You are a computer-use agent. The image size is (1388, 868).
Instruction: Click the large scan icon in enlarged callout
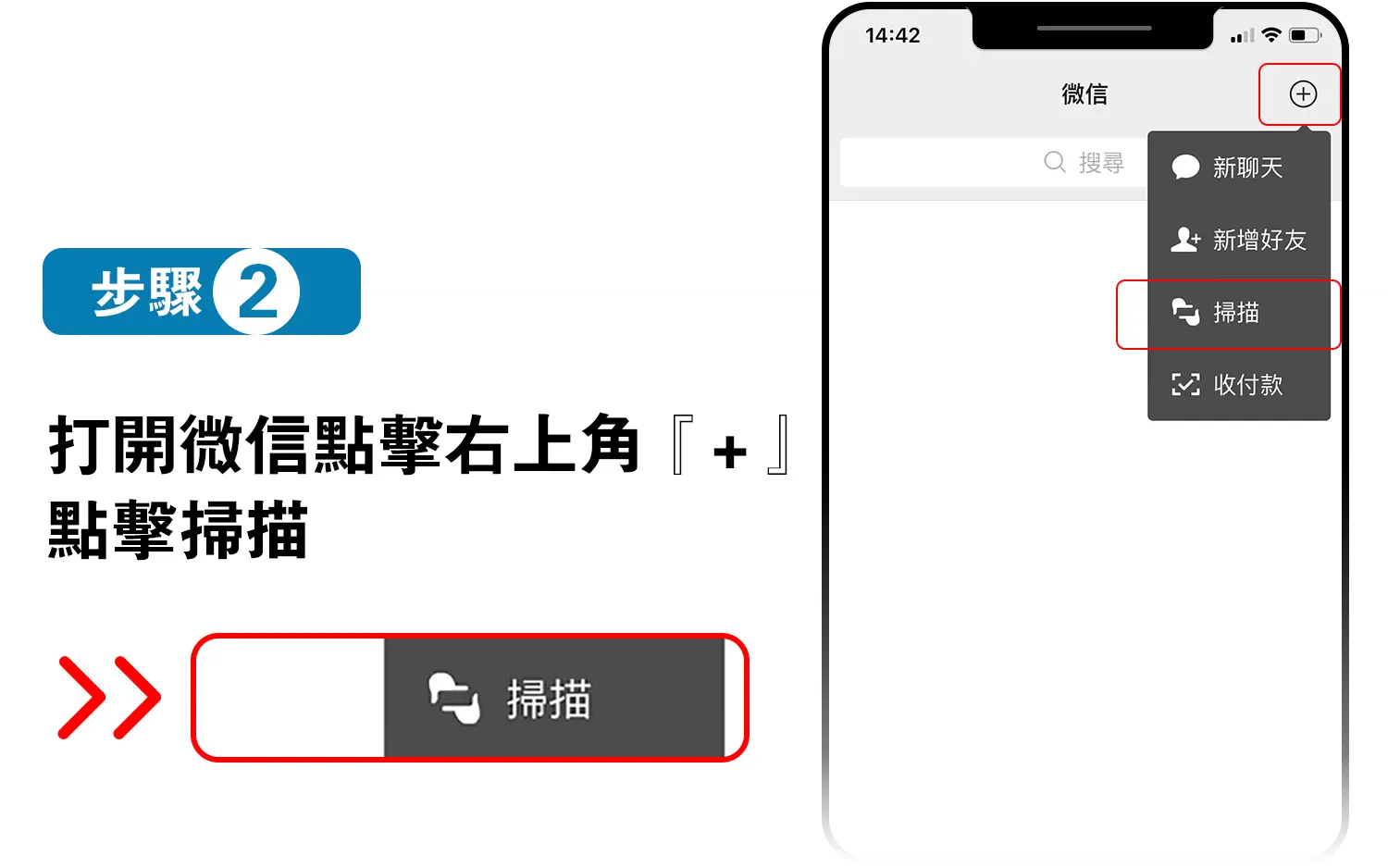pos(453,698)
